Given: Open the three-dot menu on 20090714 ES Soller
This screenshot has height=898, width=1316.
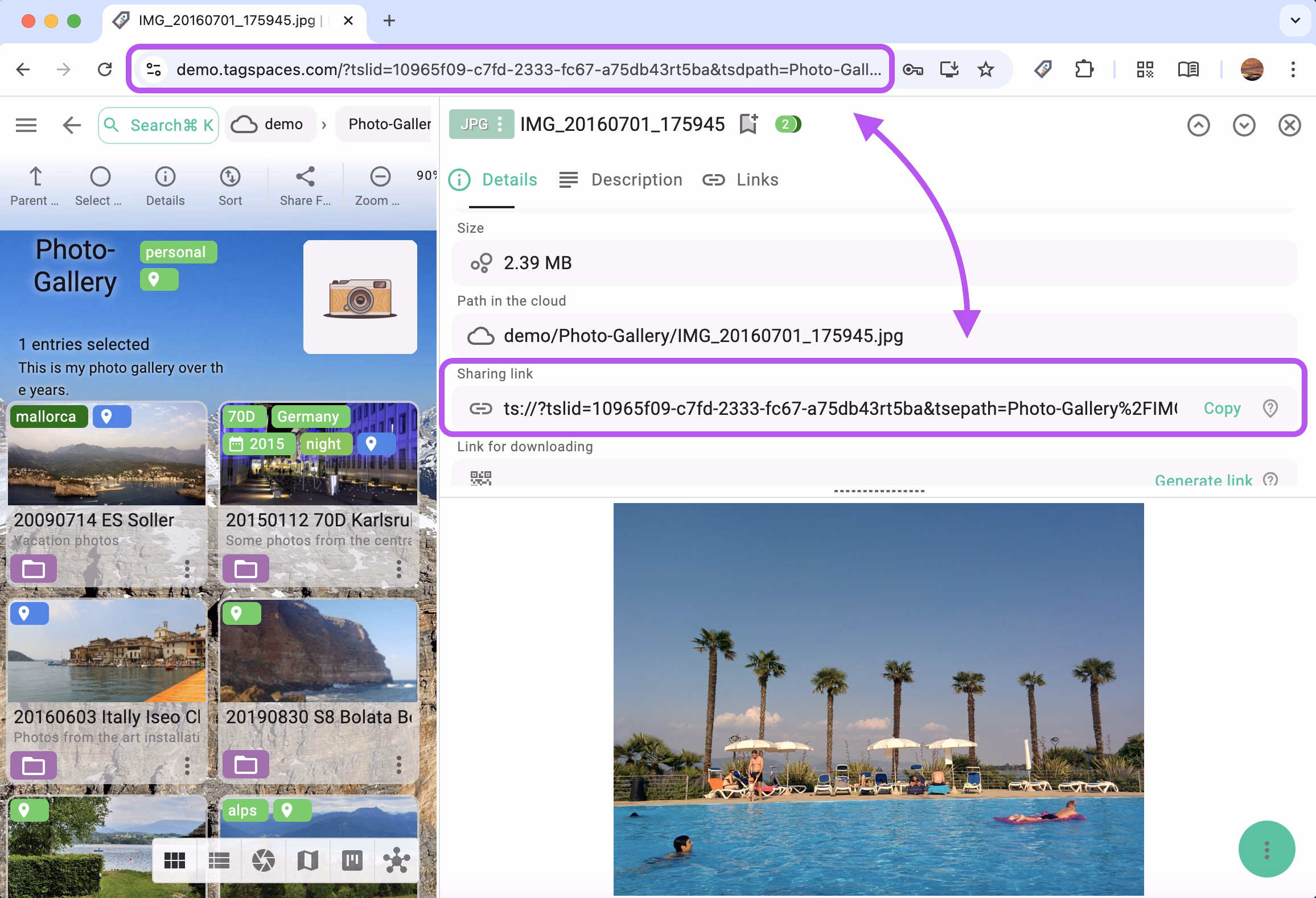Looking at the screenshot, I should (188, 569).
